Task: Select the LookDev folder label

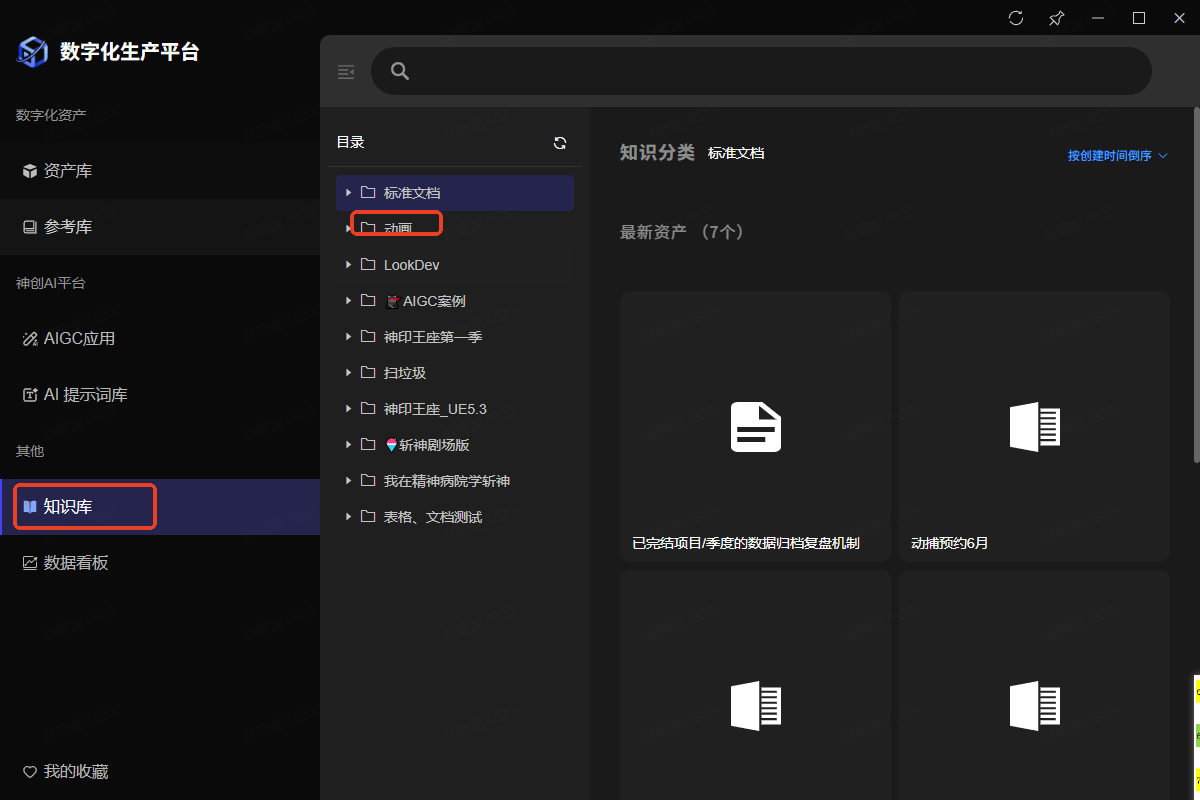Action: tap(411, 265)
